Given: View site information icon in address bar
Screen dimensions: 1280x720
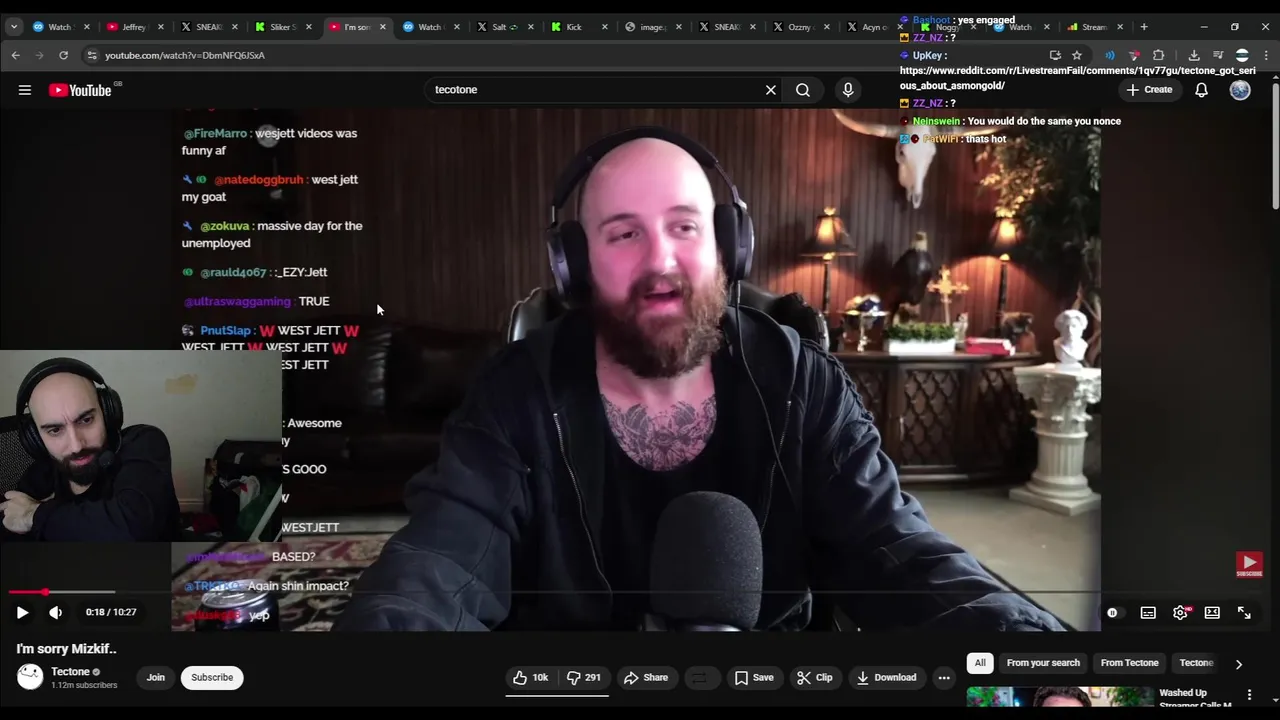Looking at the screenshot, I should click(x=92, y=55).
